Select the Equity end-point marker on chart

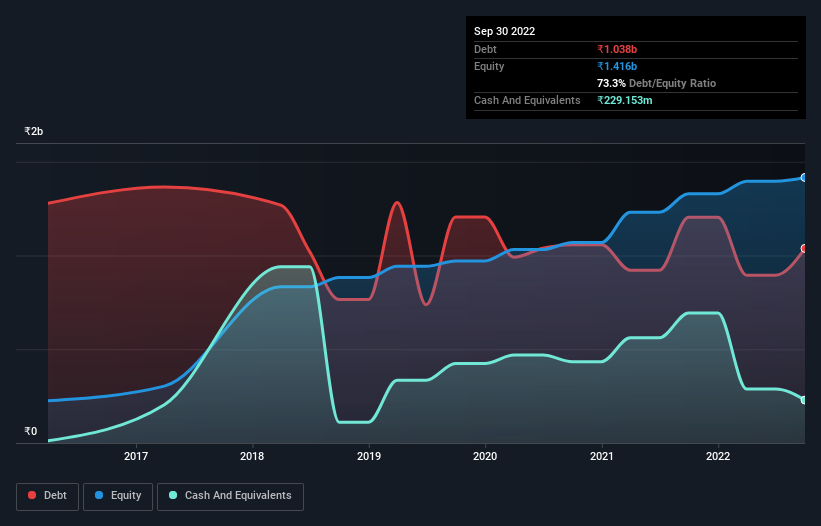tap(804, 178)
